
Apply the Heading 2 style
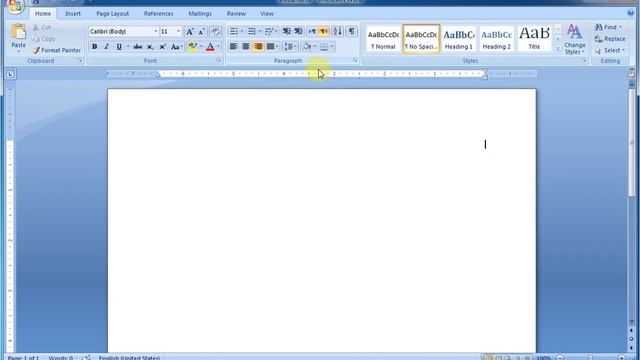496,39
